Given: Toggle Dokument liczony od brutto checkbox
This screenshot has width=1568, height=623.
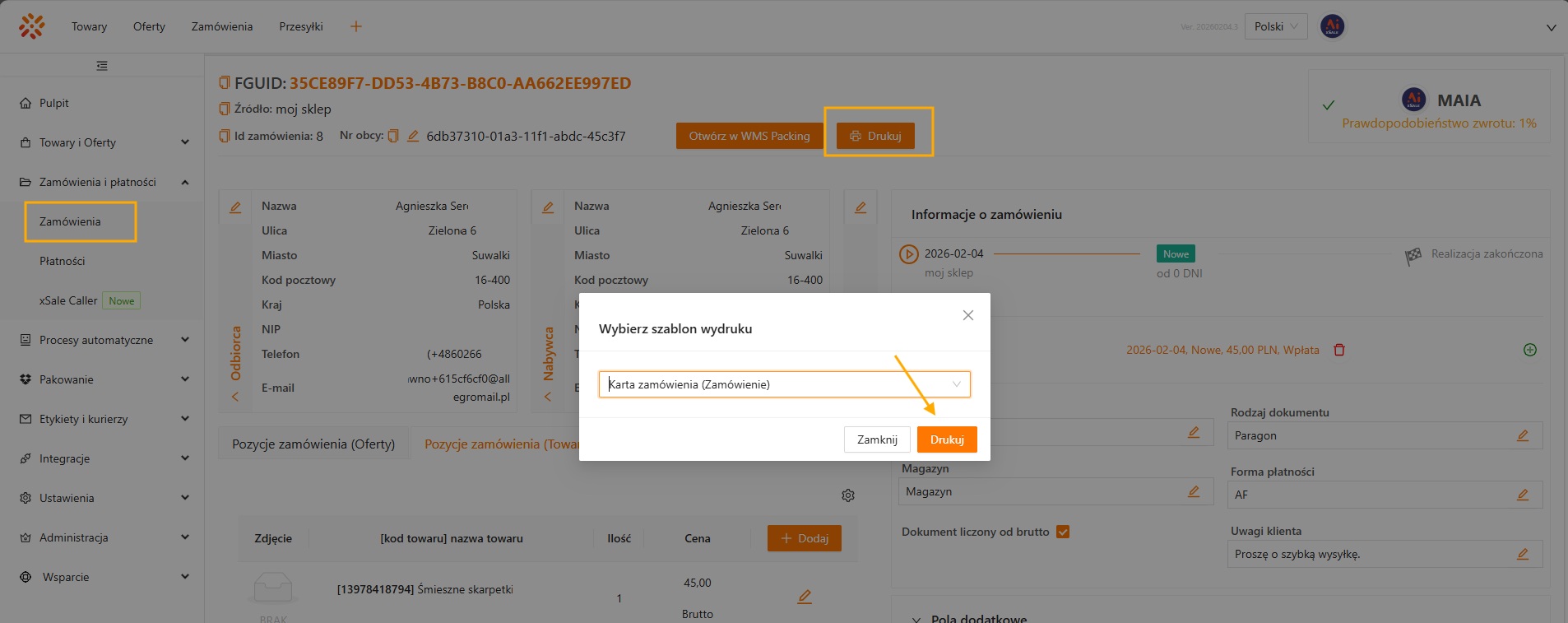Looking at the screenshot, I should (x=1063, y=532).
